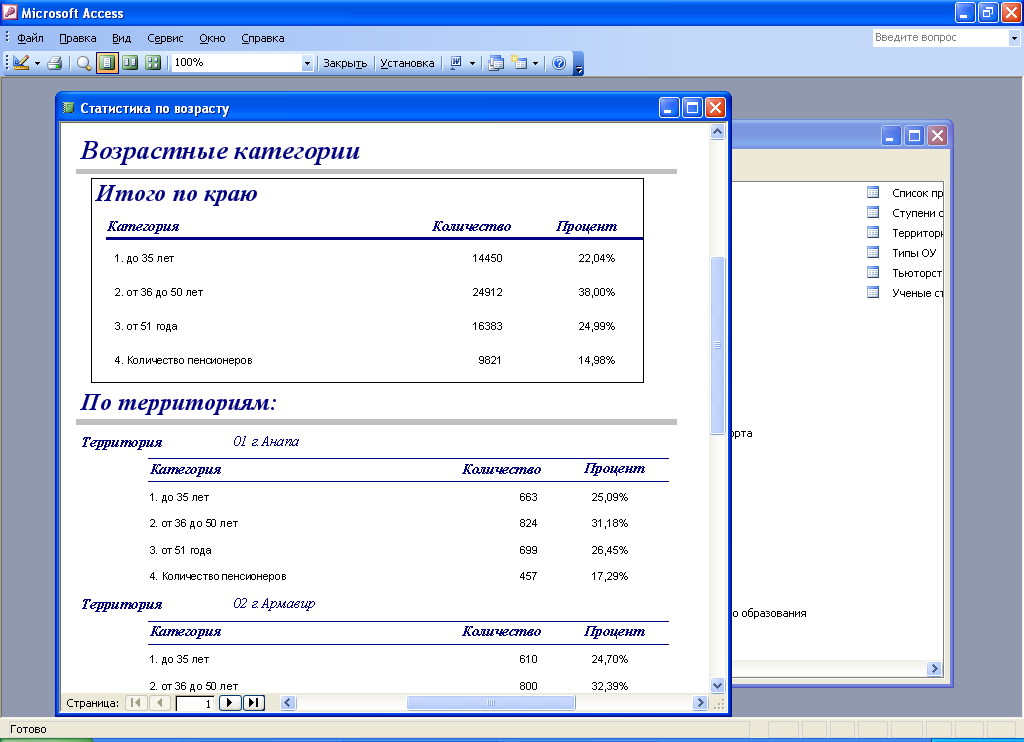Open the Вид menu

[x=121, y=38]
